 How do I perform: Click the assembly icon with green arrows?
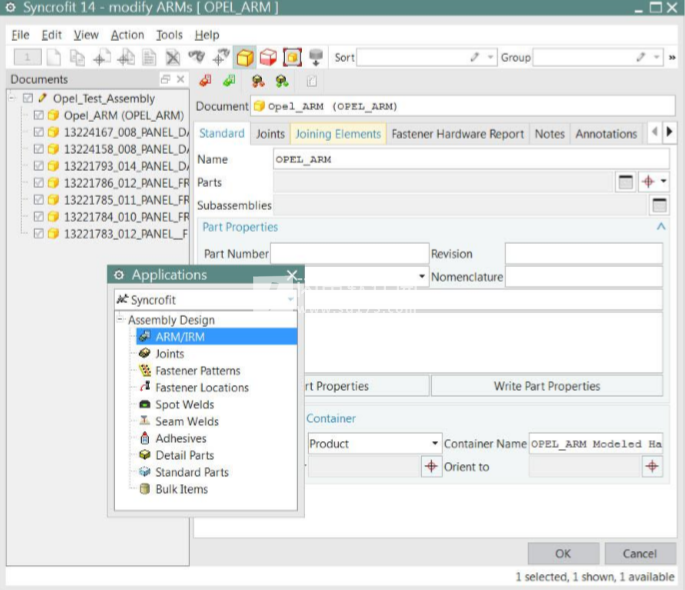(282, 81)
